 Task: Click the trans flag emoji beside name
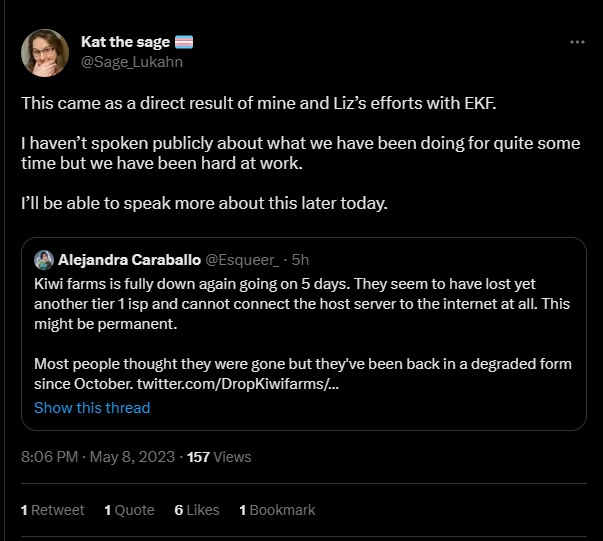tap(183, 42)
